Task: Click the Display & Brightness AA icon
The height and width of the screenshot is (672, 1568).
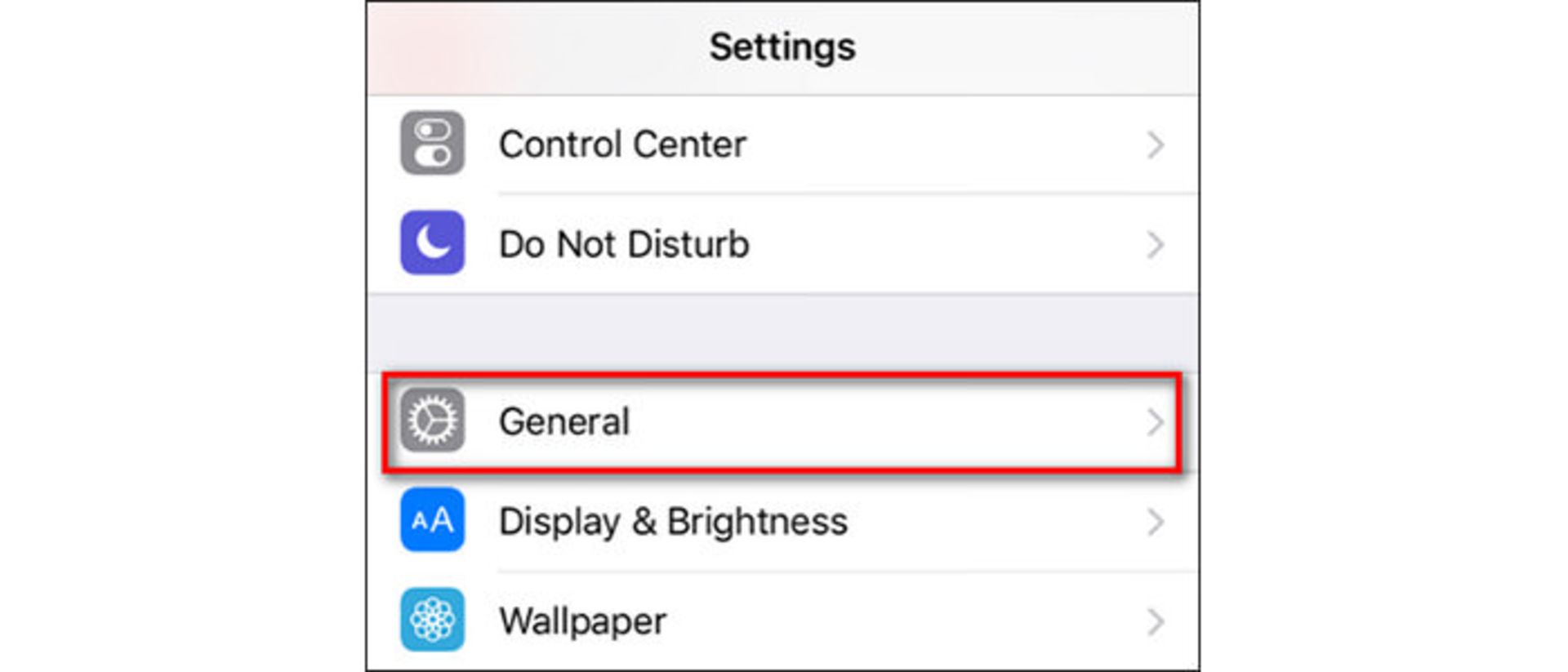Action: point(432,520)
